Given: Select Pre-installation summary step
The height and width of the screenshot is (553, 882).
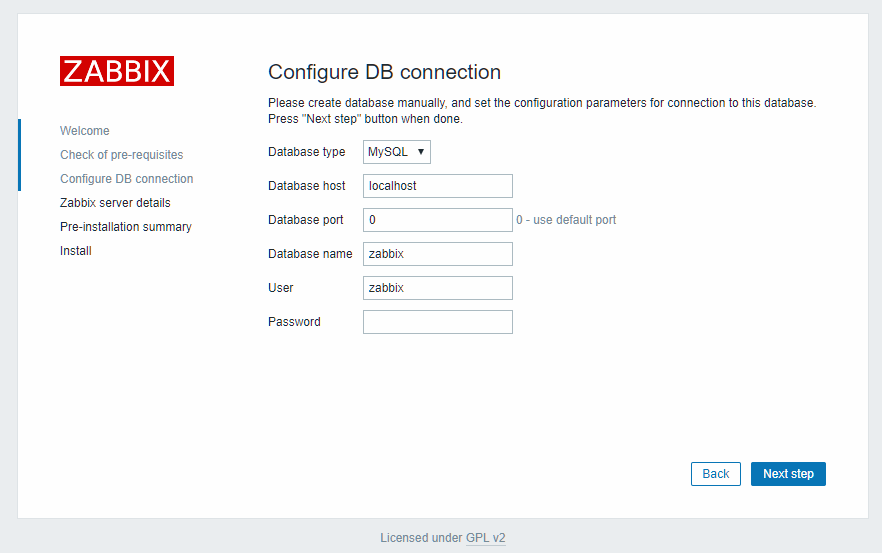Looking at the screenshot, I should [x=126, y=227].
